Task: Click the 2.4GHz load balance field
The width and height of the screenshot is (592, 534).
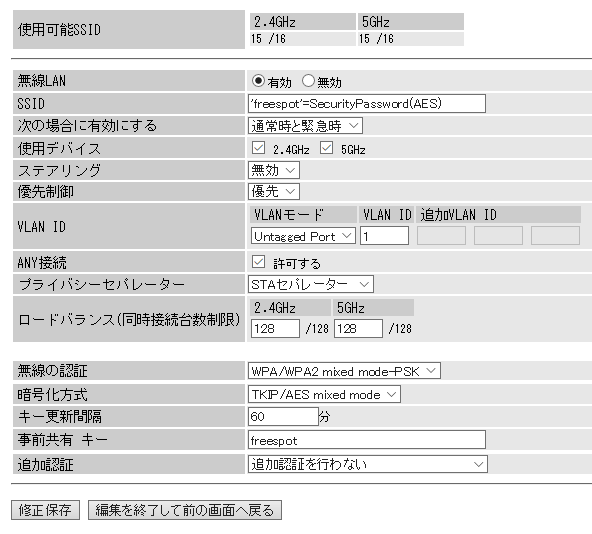Action: coord(275,329)
